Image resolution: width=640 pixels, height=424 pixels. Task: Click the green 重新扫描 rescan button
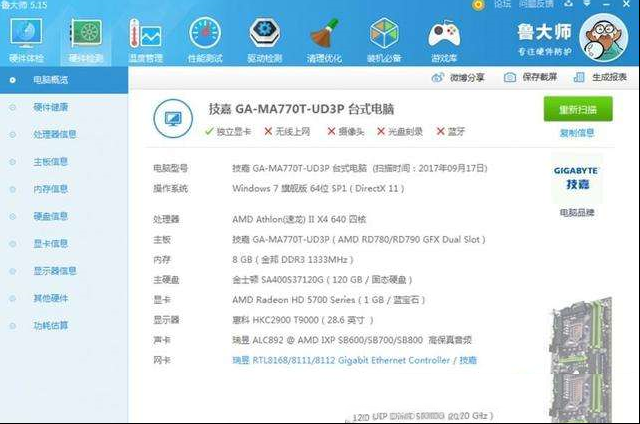click(578, 109)
